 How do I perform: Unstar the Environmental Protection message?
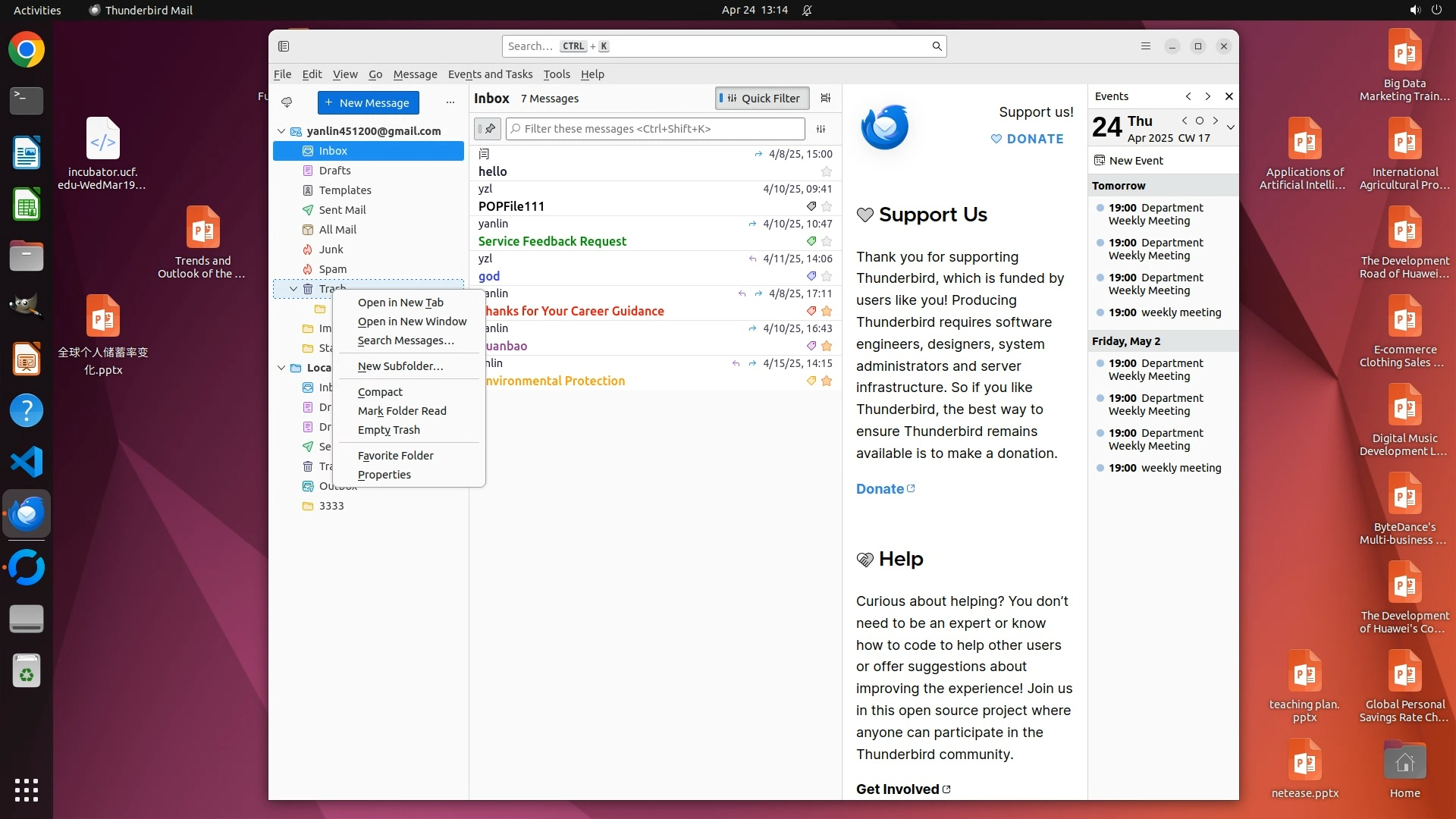827,381
